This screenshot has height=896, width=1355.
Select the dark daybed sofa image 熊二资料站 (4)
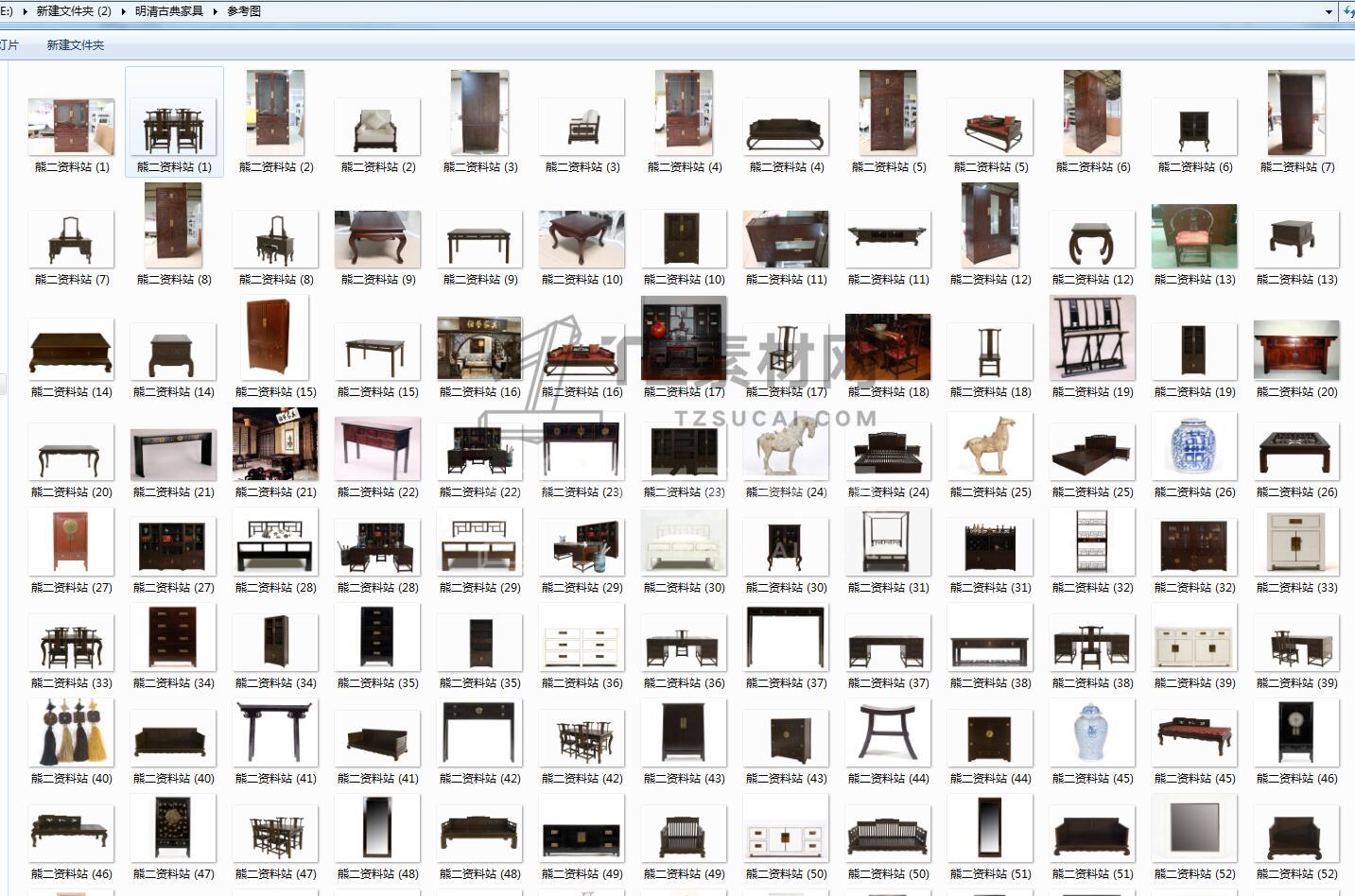pyautogui.click(x=786, y=127)
